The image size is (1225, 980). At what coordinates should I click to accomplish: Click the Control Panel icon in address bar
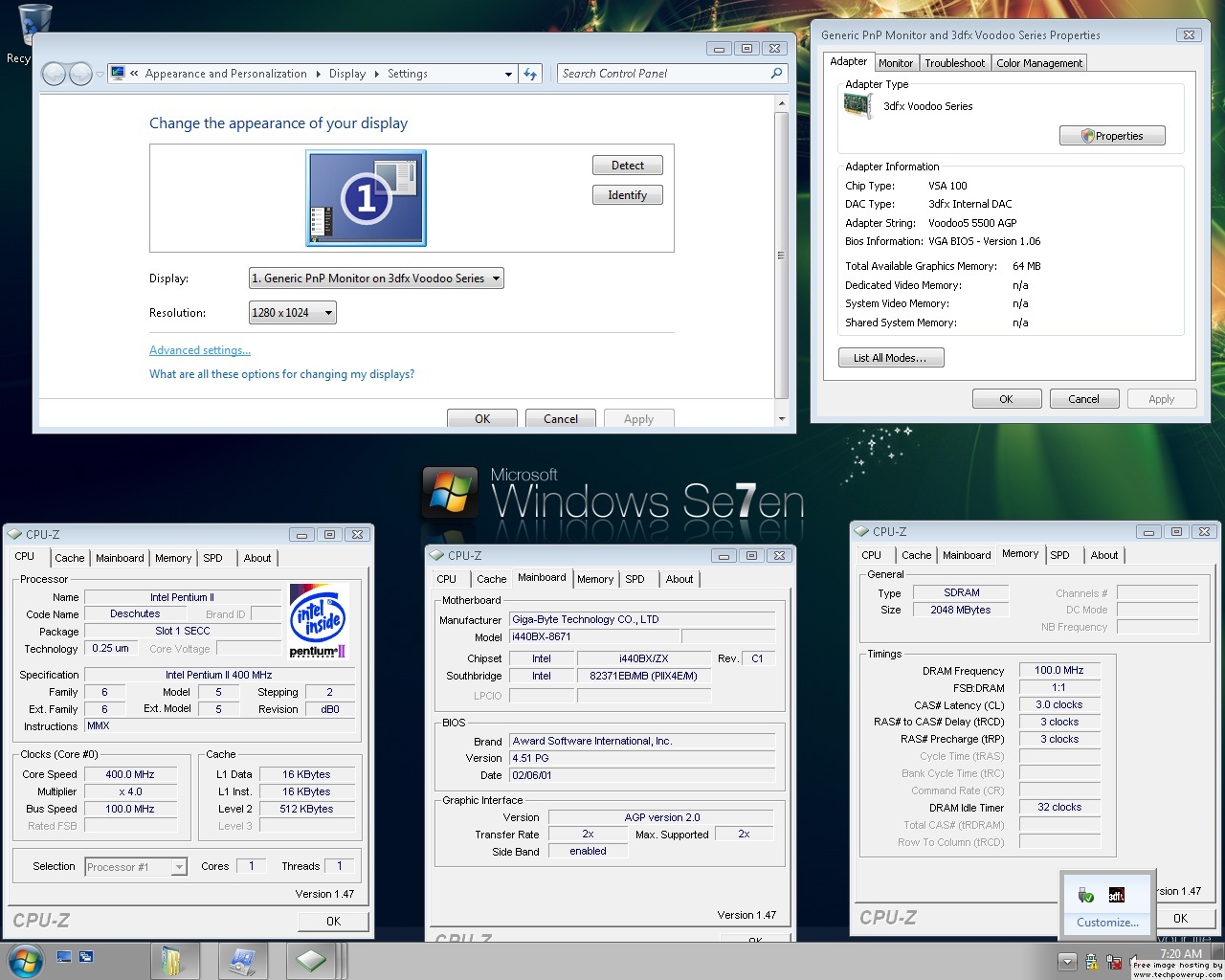tap(118, 73)
